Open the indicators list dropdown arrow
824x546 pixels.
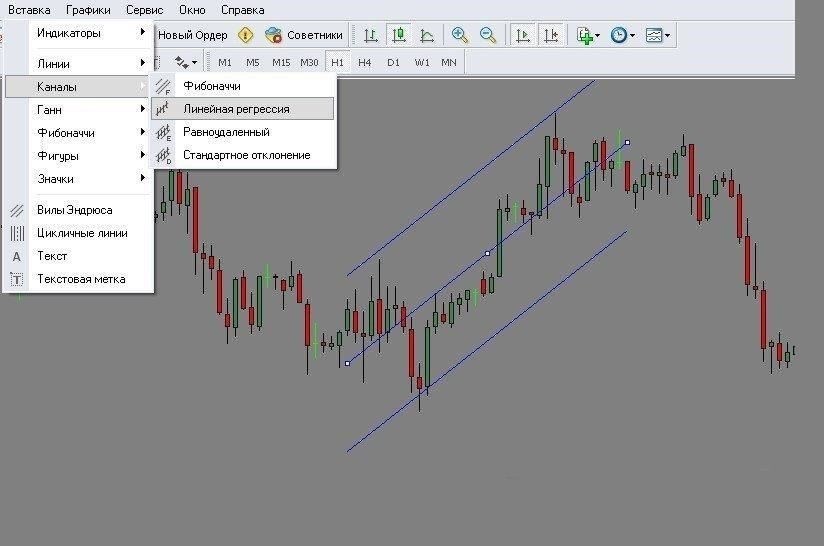598,35
